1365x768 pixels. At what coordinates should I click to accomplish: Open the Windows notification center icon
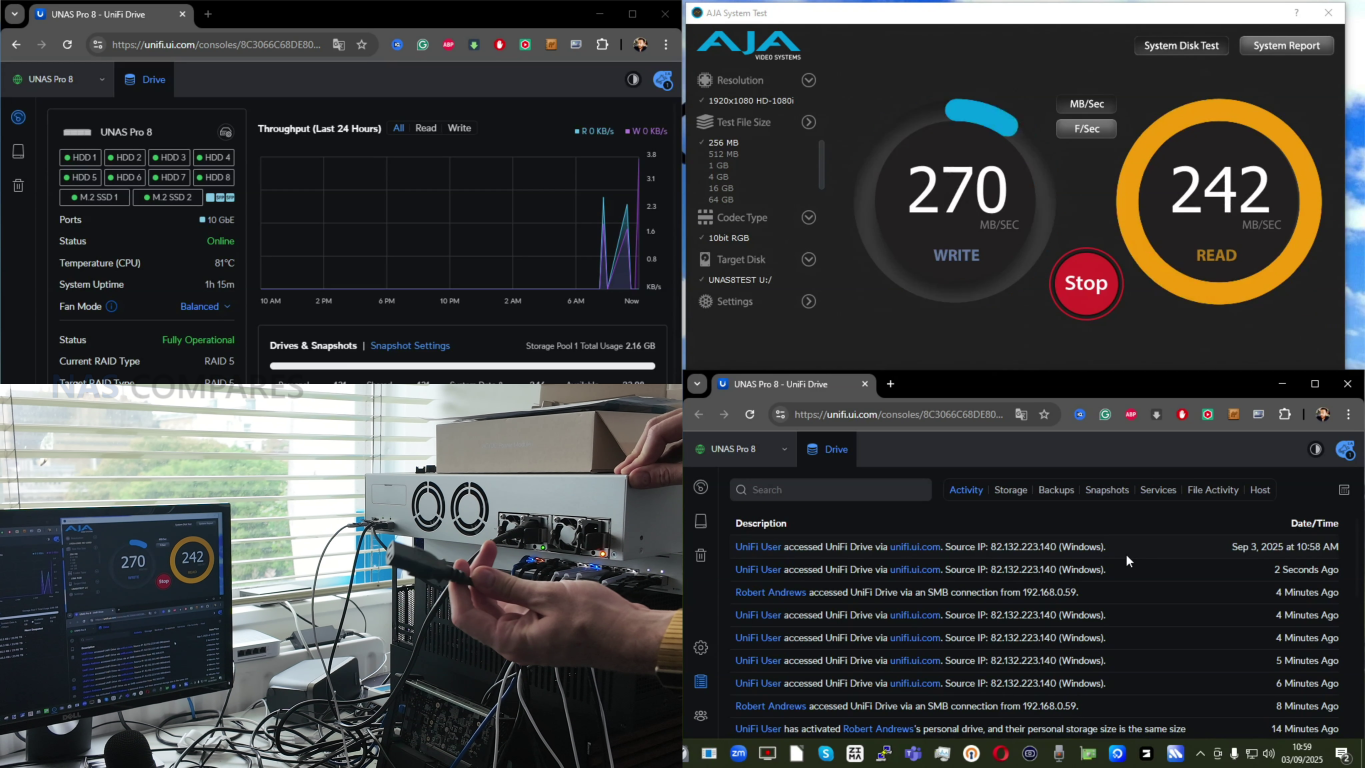tap(1343, 754)
